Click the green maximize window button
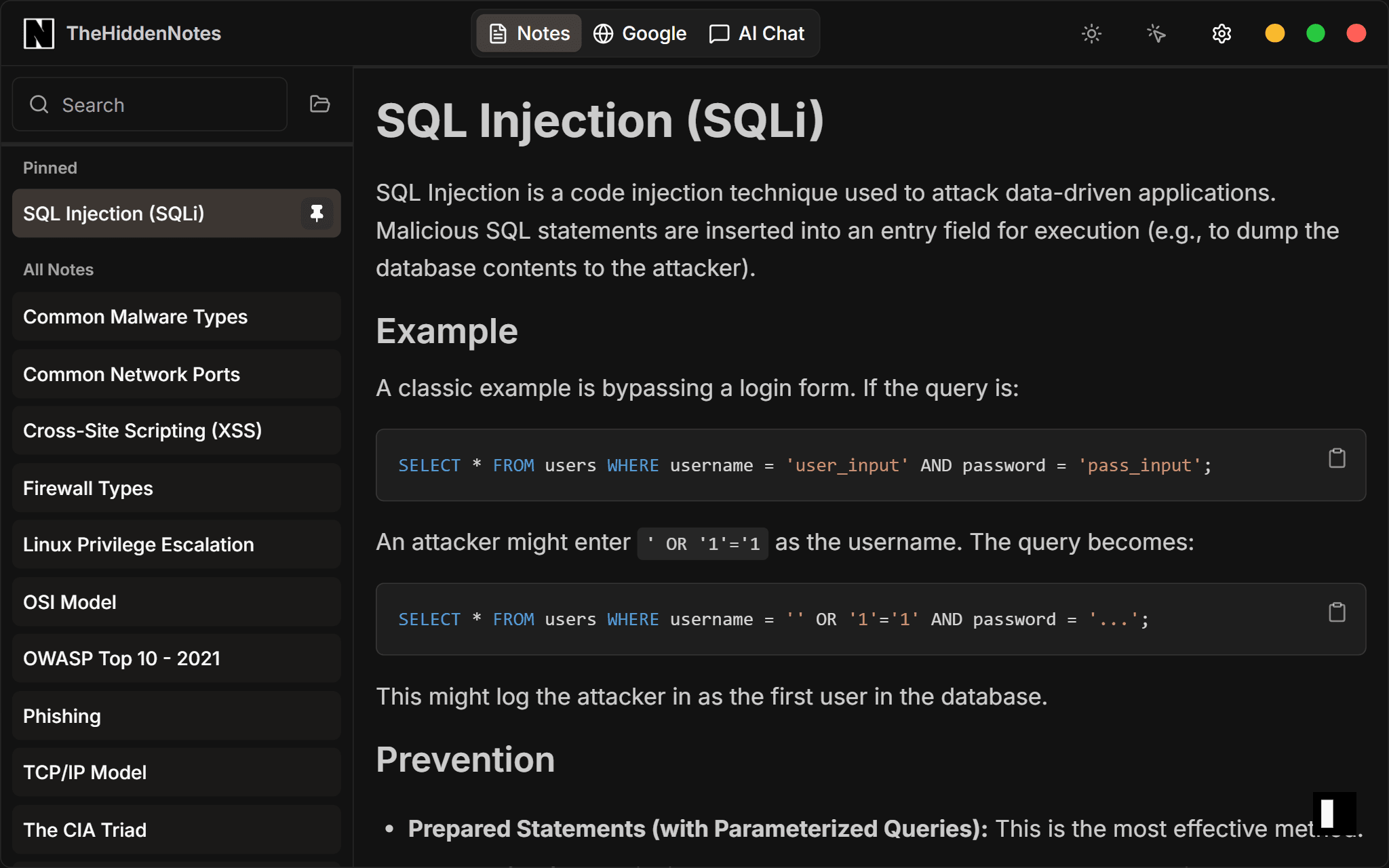The width and height of the screenshot is (1389, 868). (x=1315, y=33)
